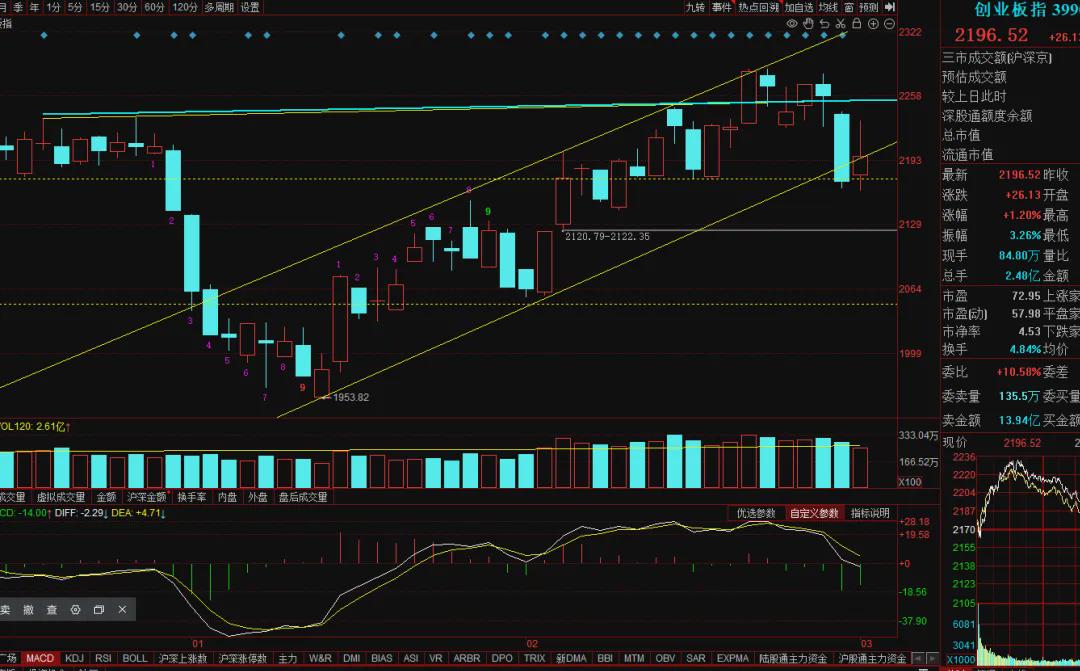Toggle the eye visibility icon above chart
Viewport: 1080px width, 671px height.
(792, 24)
